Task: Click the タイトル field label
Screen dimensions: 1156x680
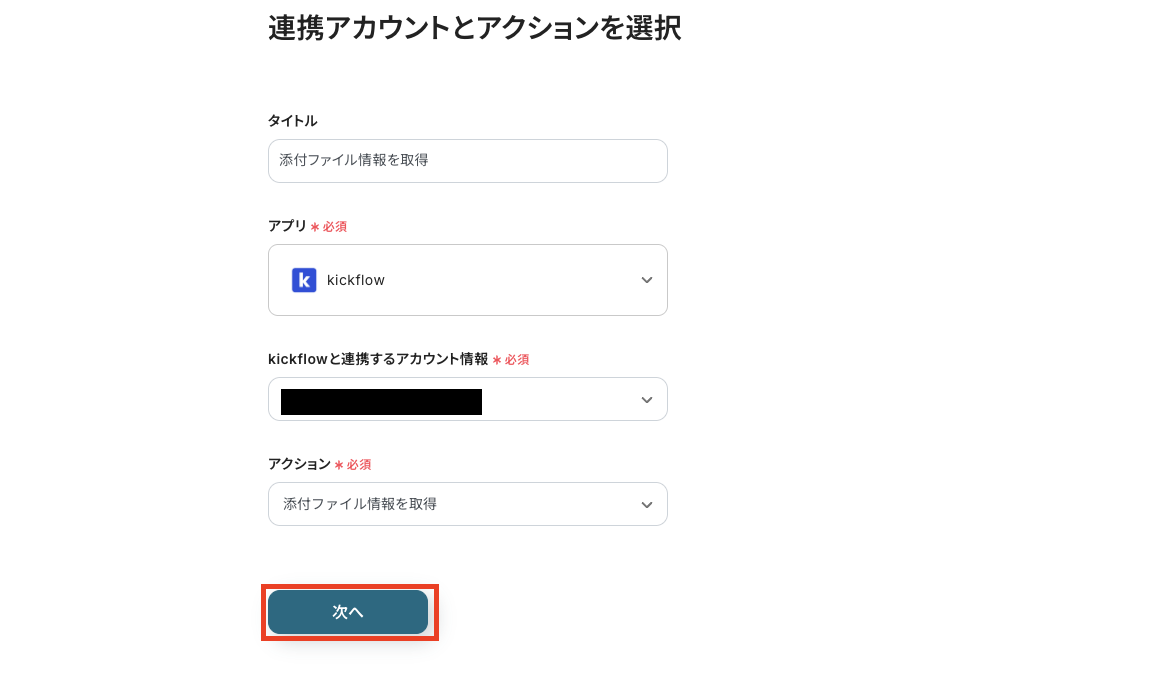Action: tap(292, 121)
